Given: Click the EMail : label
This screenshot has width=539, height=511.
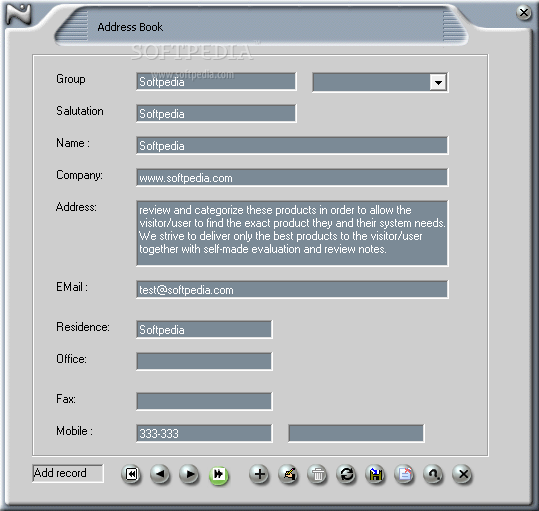Looking at the screenshot, I should coord(72,287).
